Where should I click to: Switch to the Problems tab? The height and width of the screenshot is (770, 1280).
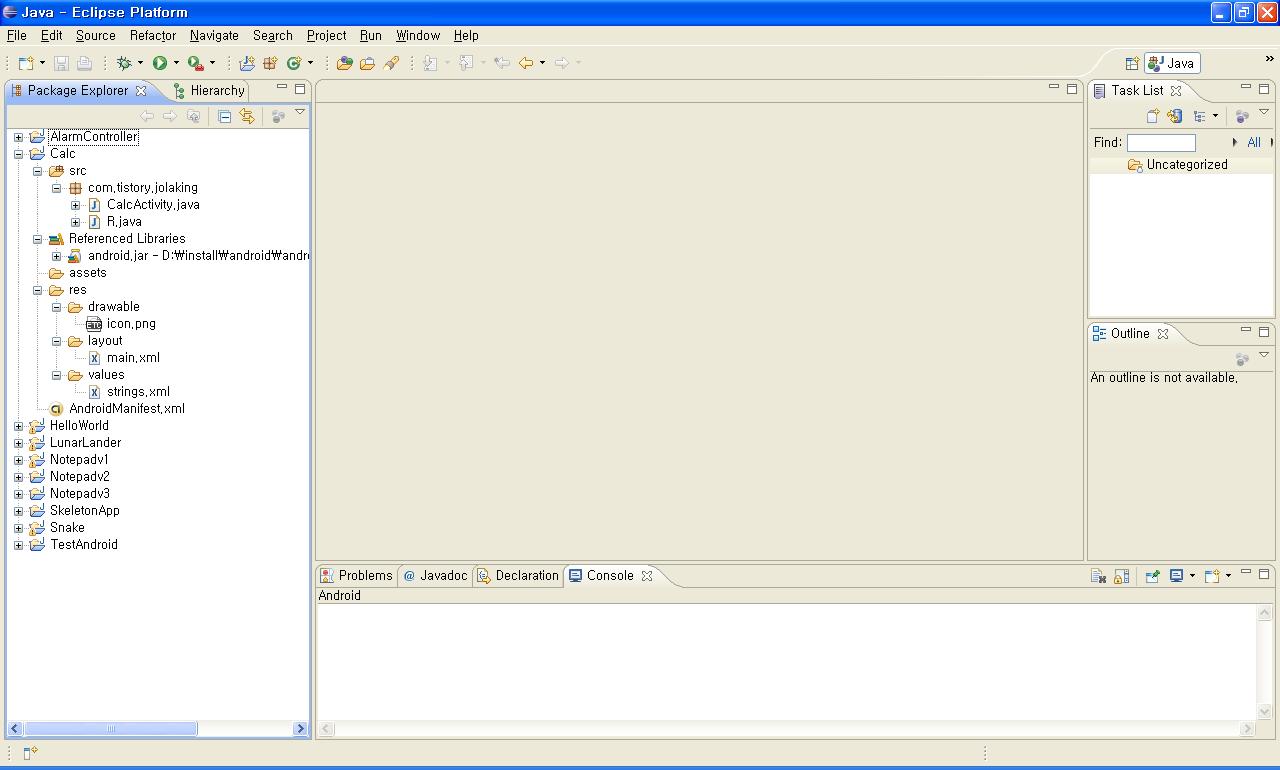point(356,575)
